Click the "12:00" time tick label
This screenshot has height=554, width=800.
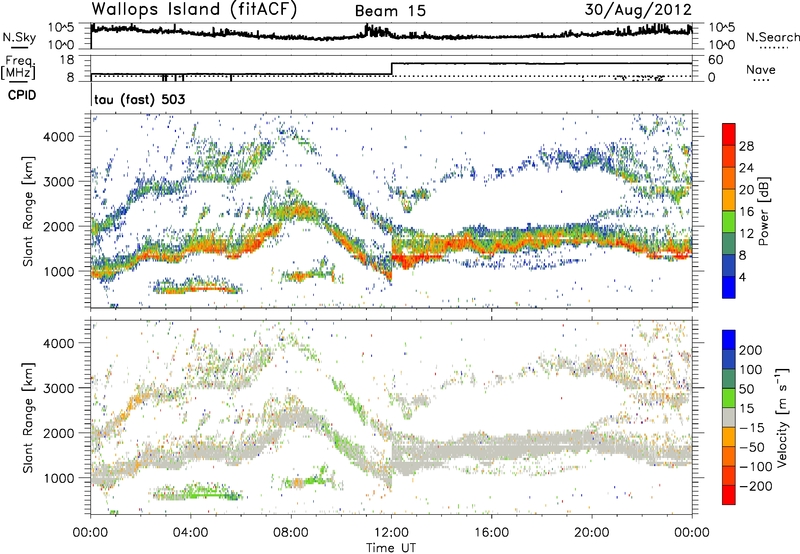pyautogui.click(x=391, y=533)
